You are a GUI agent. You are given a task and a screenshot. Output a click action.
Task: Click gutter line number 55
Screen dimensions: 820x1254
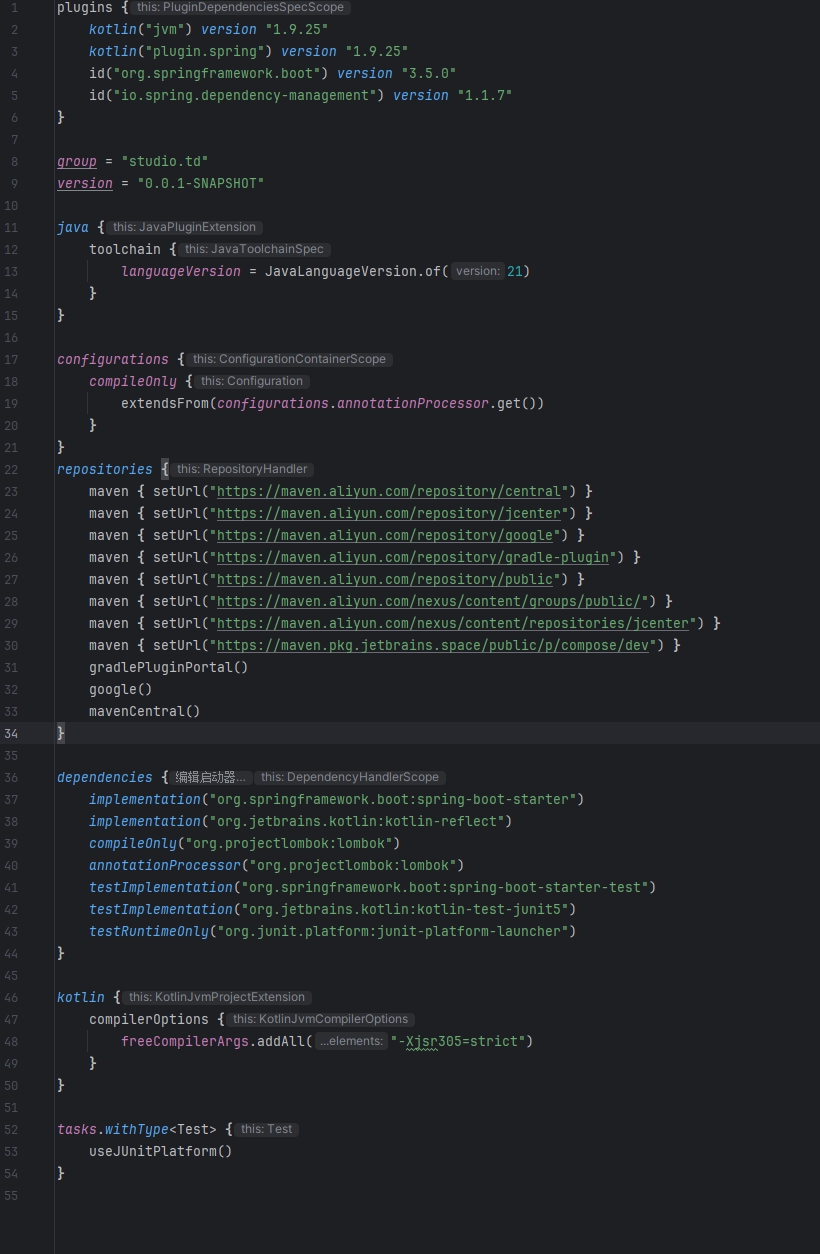(11, 1195)
